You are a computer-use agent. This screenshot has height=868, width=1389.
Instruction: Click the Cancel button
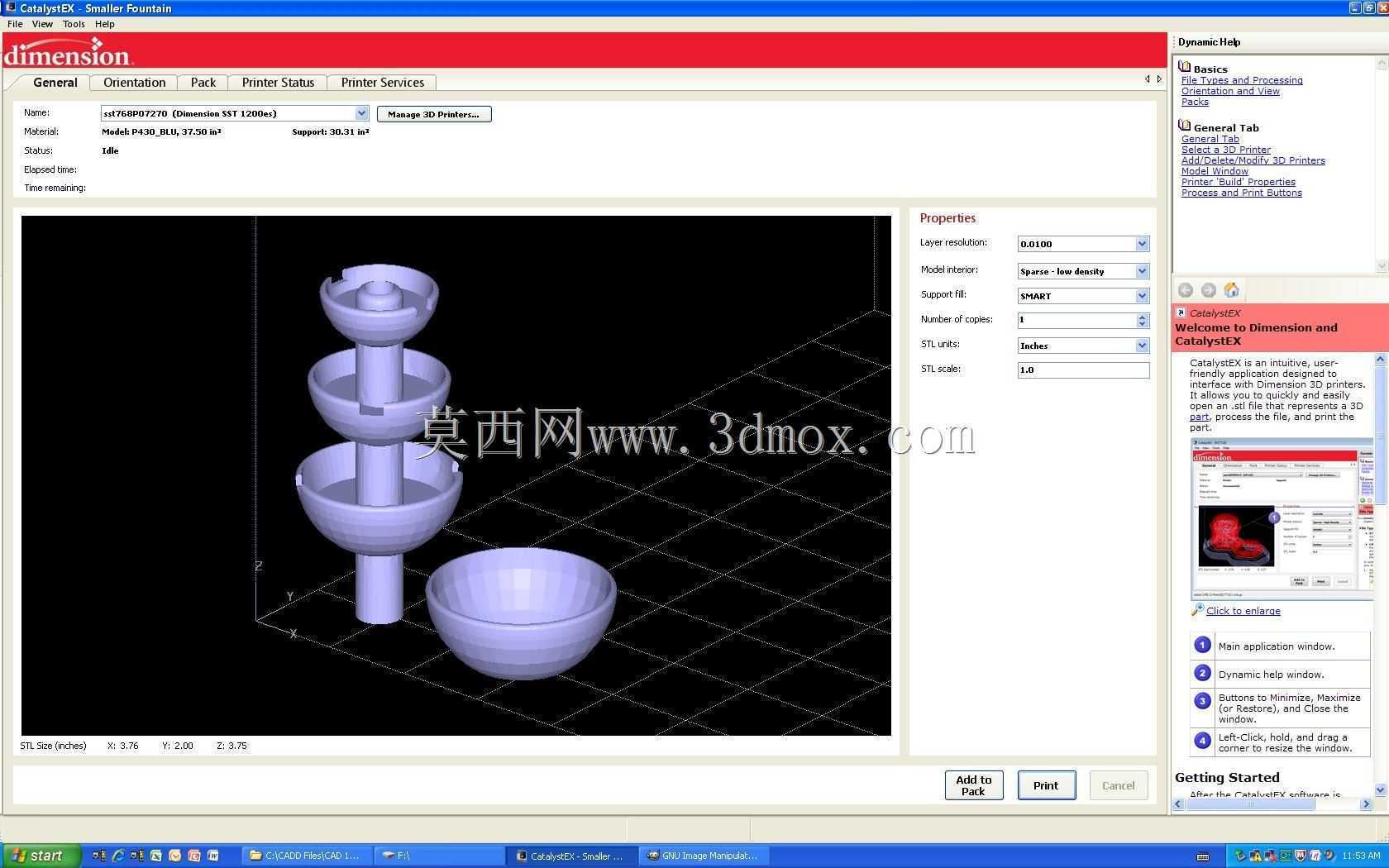click(1119, 785)
